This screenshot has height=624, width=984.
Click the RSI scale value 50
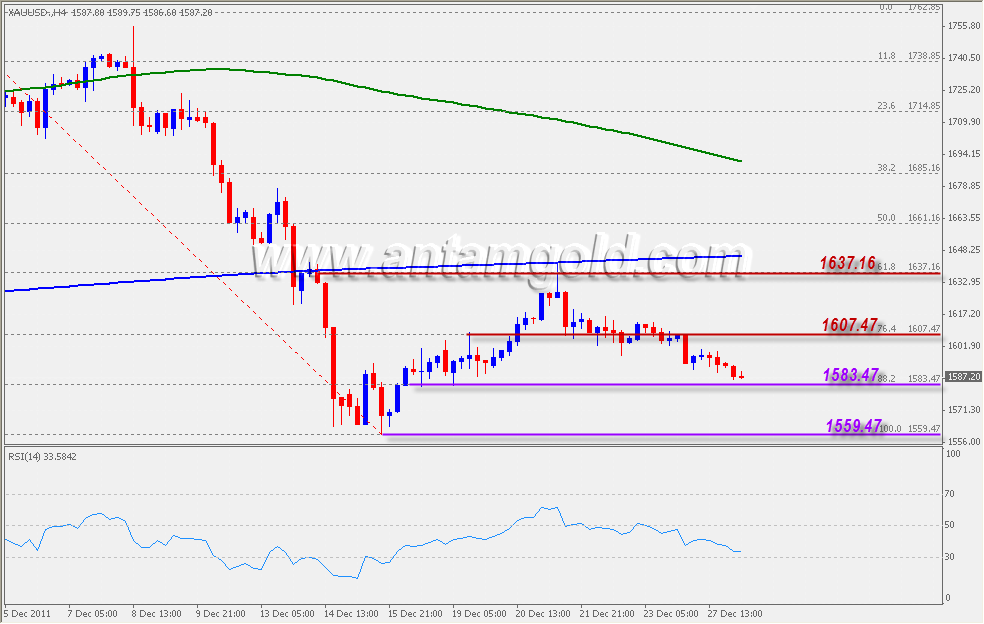950,525
